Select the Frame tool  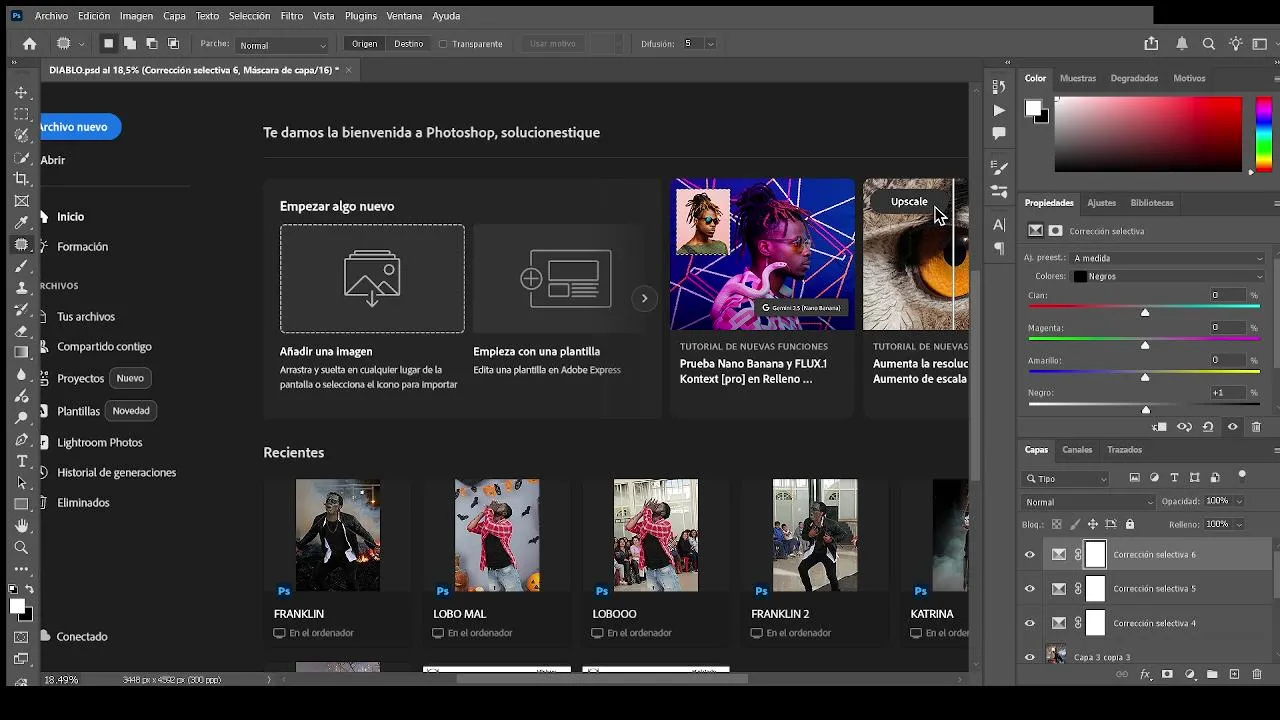tap(21, 200)
